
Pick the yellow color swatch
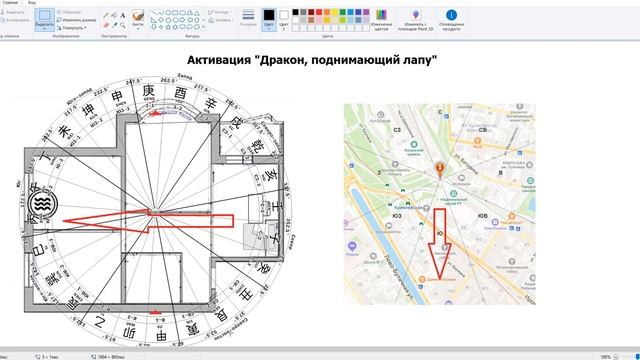335,12
